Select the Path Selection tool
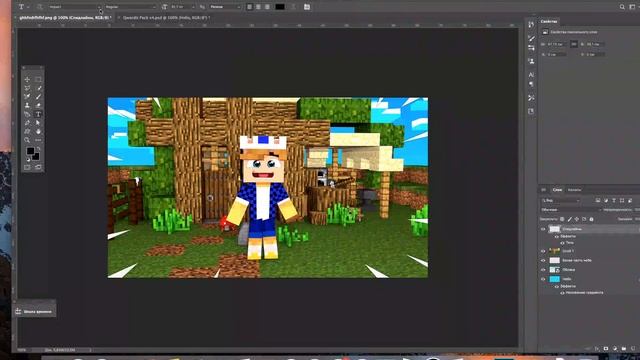 pos(38,122)
